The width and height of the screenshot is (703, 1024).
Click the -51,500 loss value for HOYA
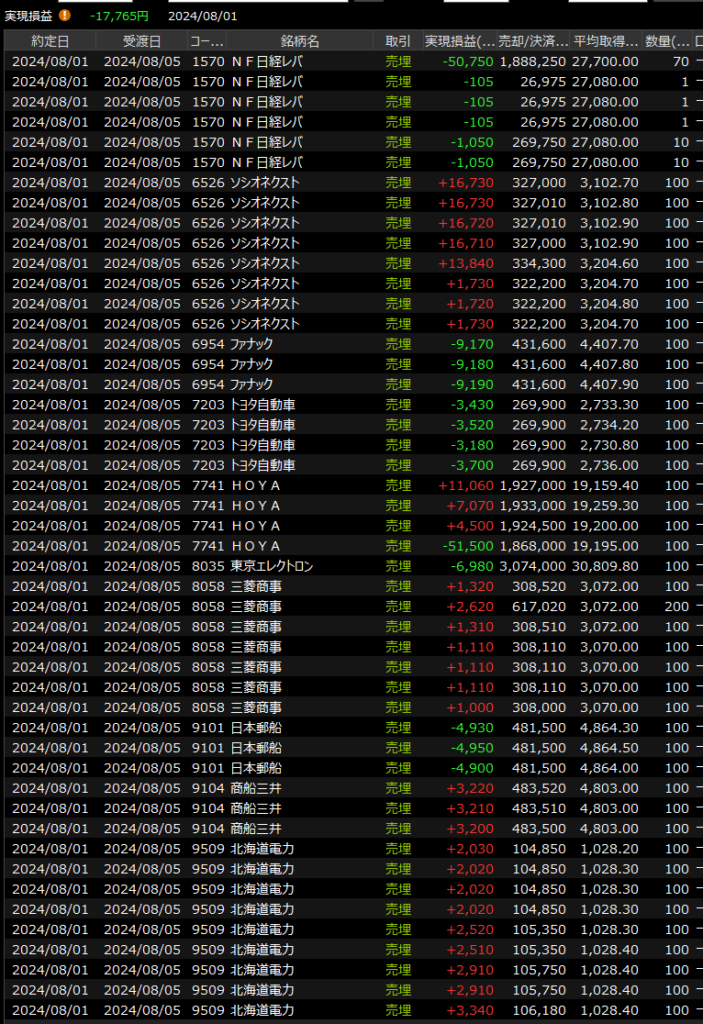[x=469, y=547]
